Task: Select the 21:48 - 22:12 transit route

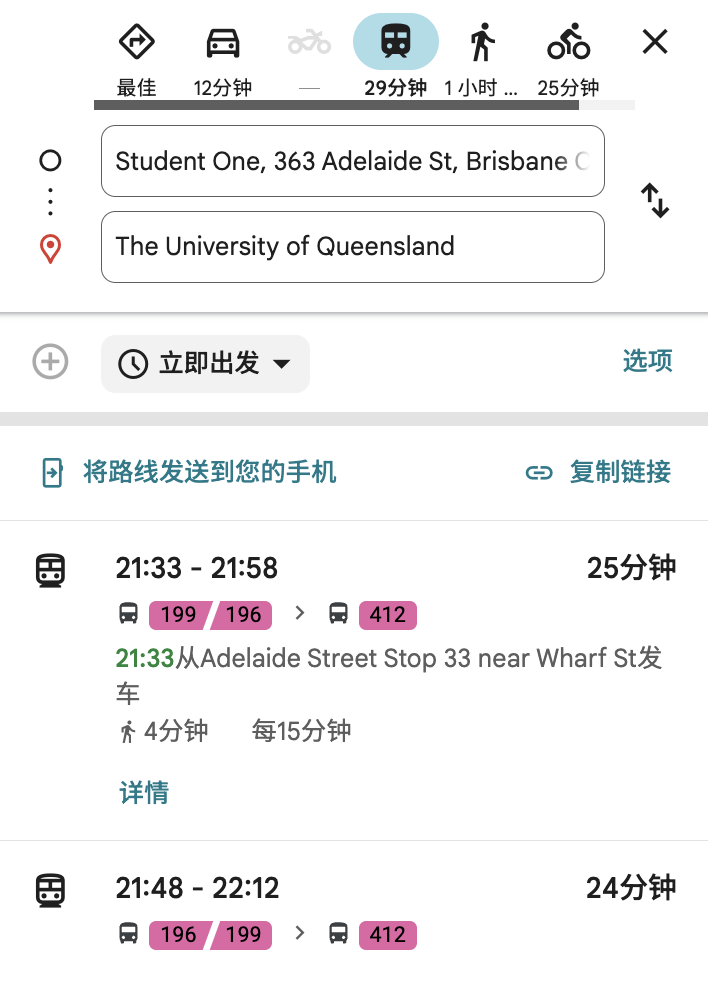Action: pyautogui.click(x=197, y=888)
